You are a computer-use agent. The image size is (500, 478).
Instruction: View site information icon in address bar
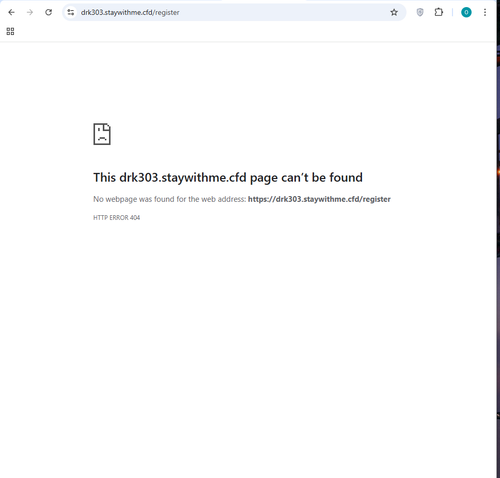coord(71,12)
